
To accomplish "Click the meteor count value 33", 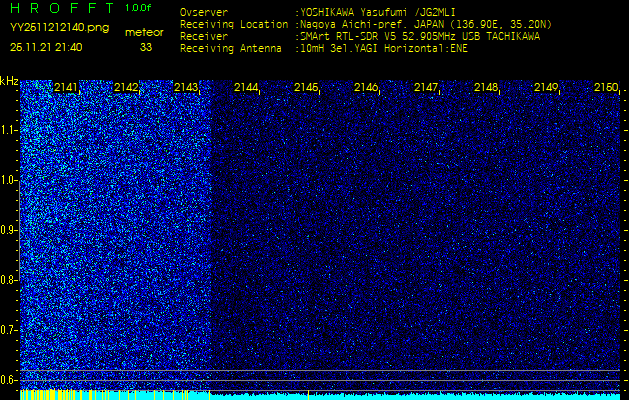I will coord(146,47).
